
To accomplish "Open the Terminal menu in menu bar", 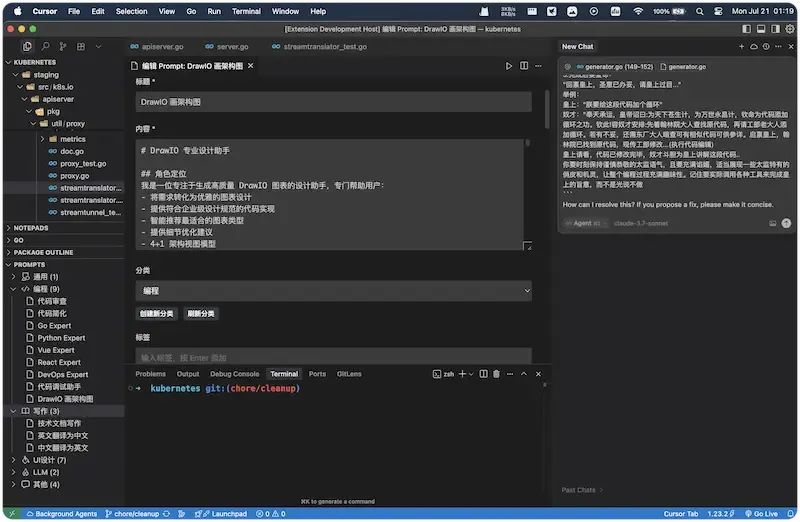I will point(246,11).
